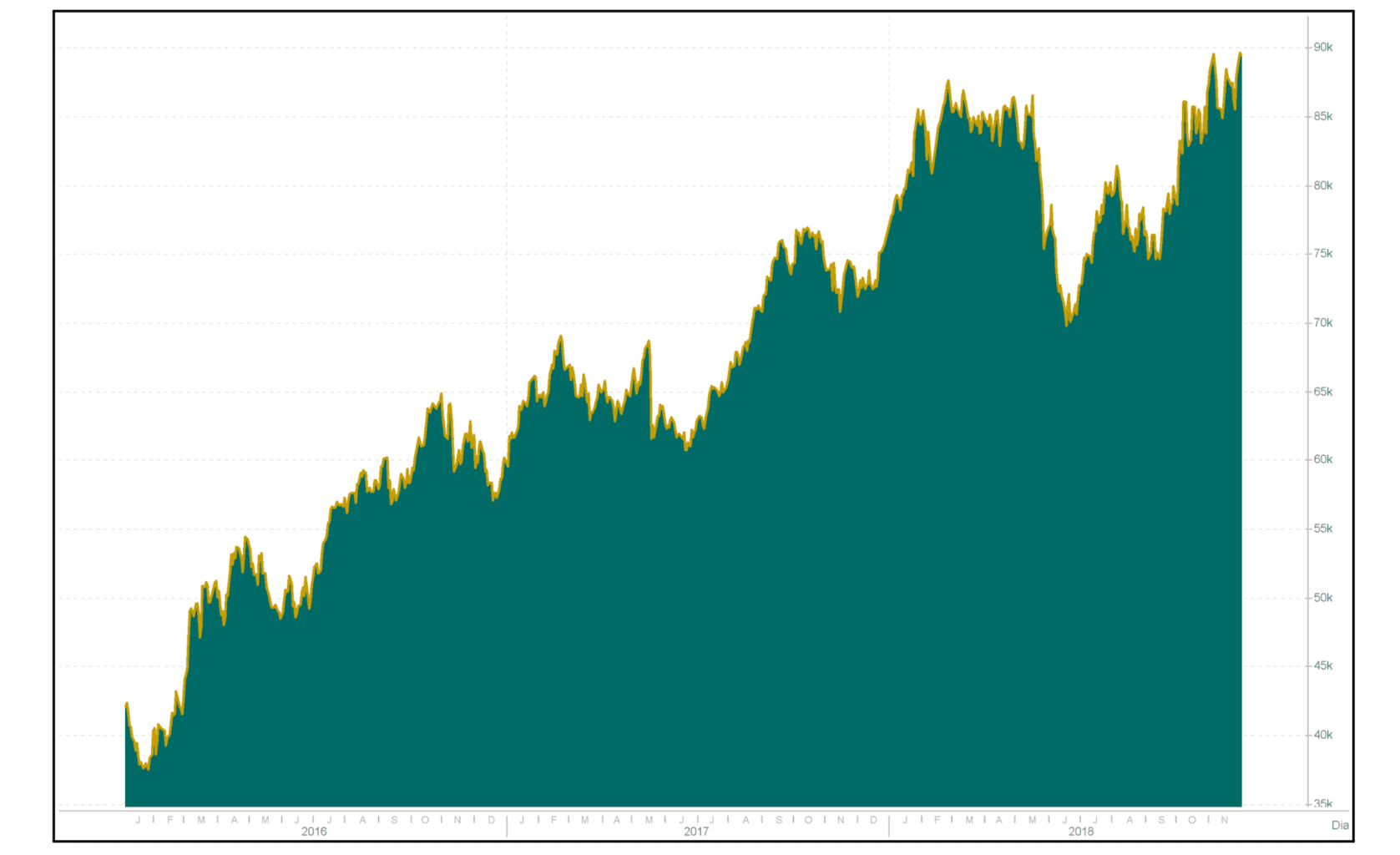Click the 70k y-axis label
The image size is (1400, 855).
point(1323,323)
